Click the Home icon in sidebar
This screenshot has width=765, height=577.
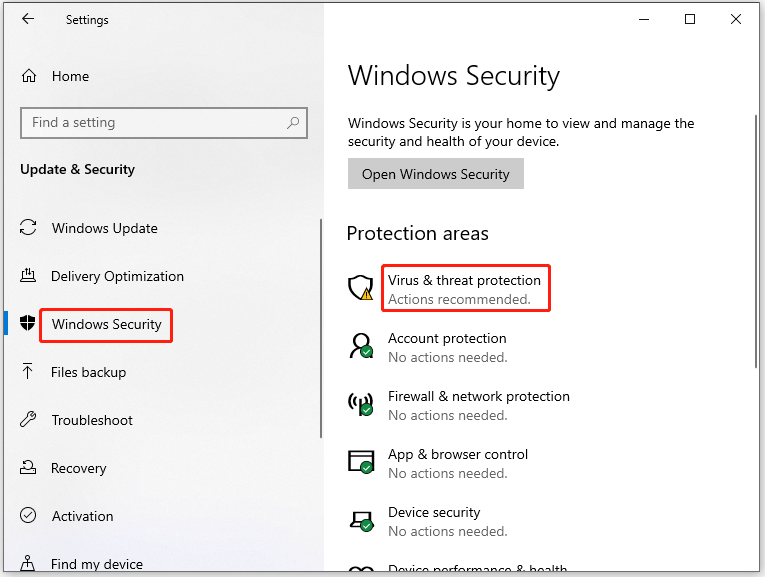pyautogui.click(x=29, y=76)
